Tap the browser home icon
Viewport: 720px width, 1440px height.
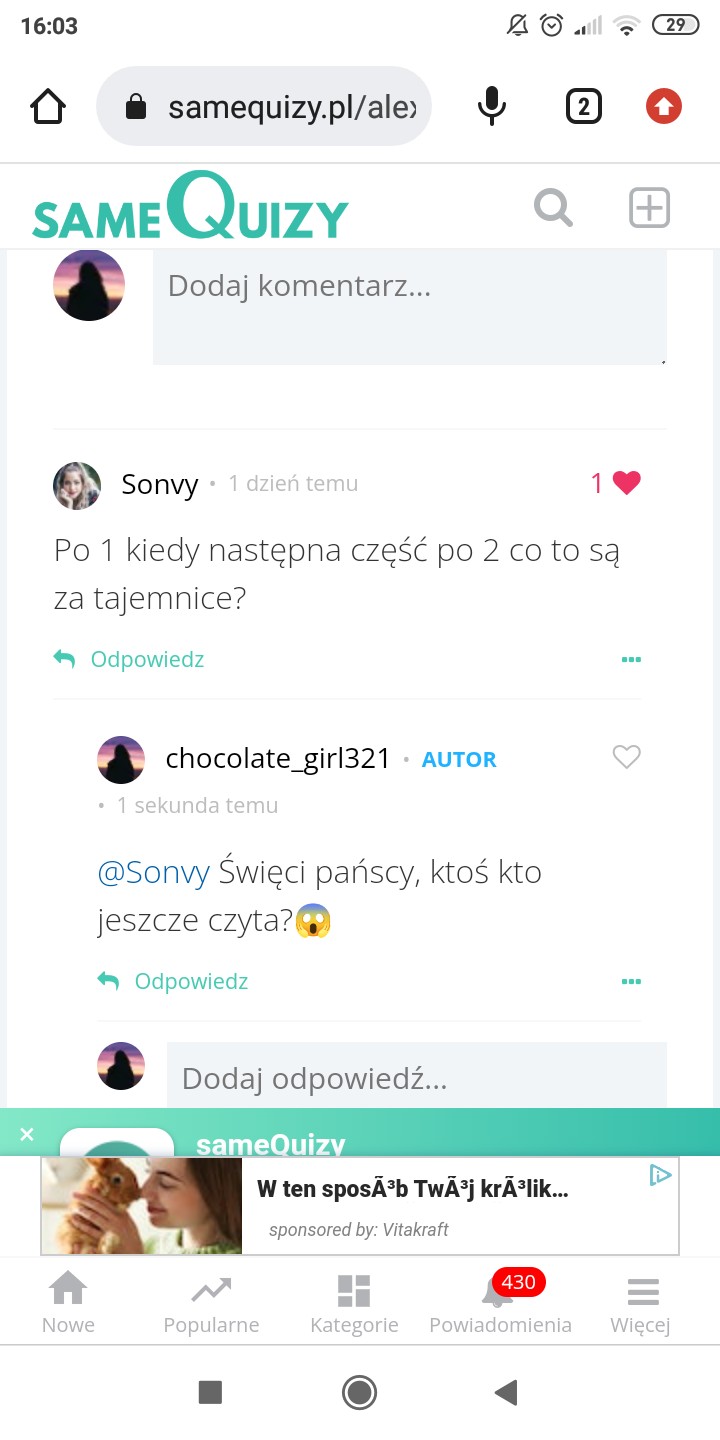point(48,106)
